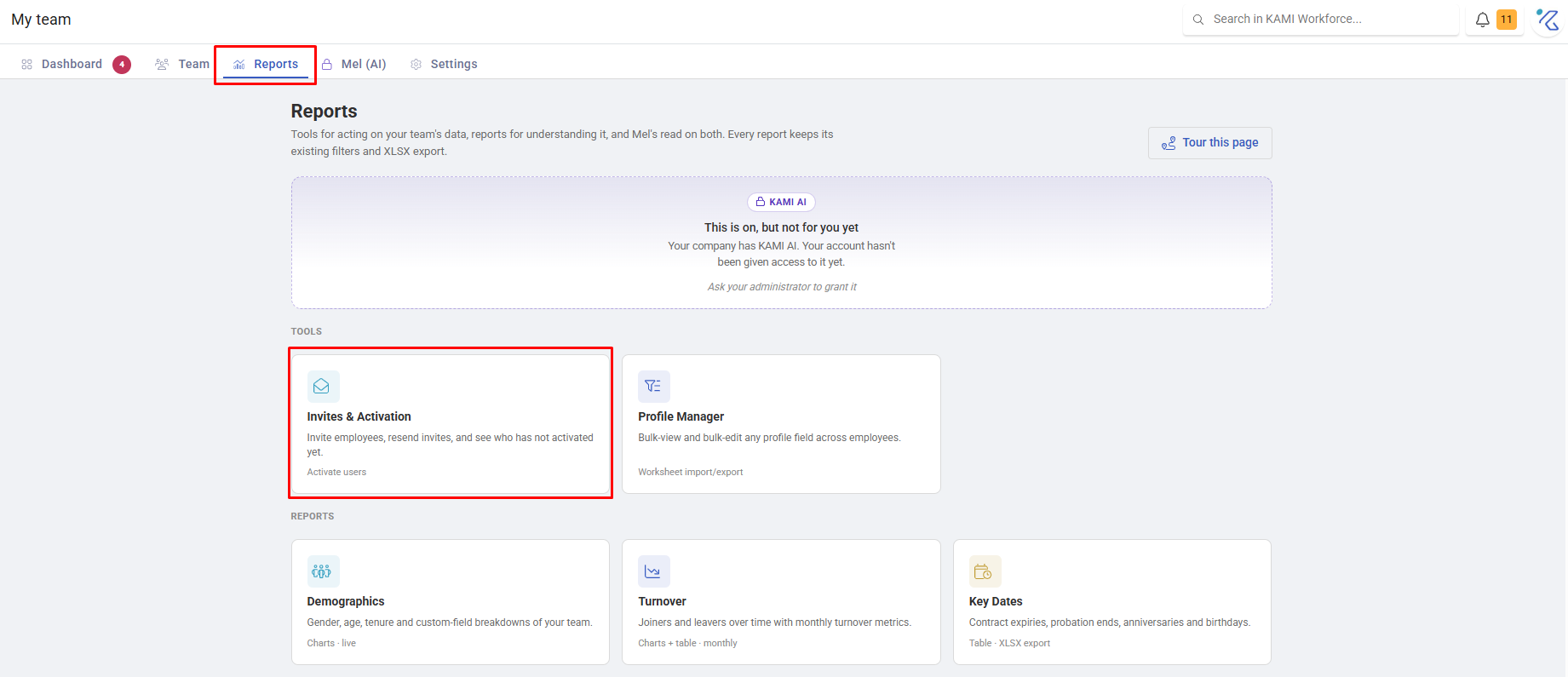Screen dimensions: 1568x677
Task: Click the Dashboard grid icon
Action: coord(27,65)
